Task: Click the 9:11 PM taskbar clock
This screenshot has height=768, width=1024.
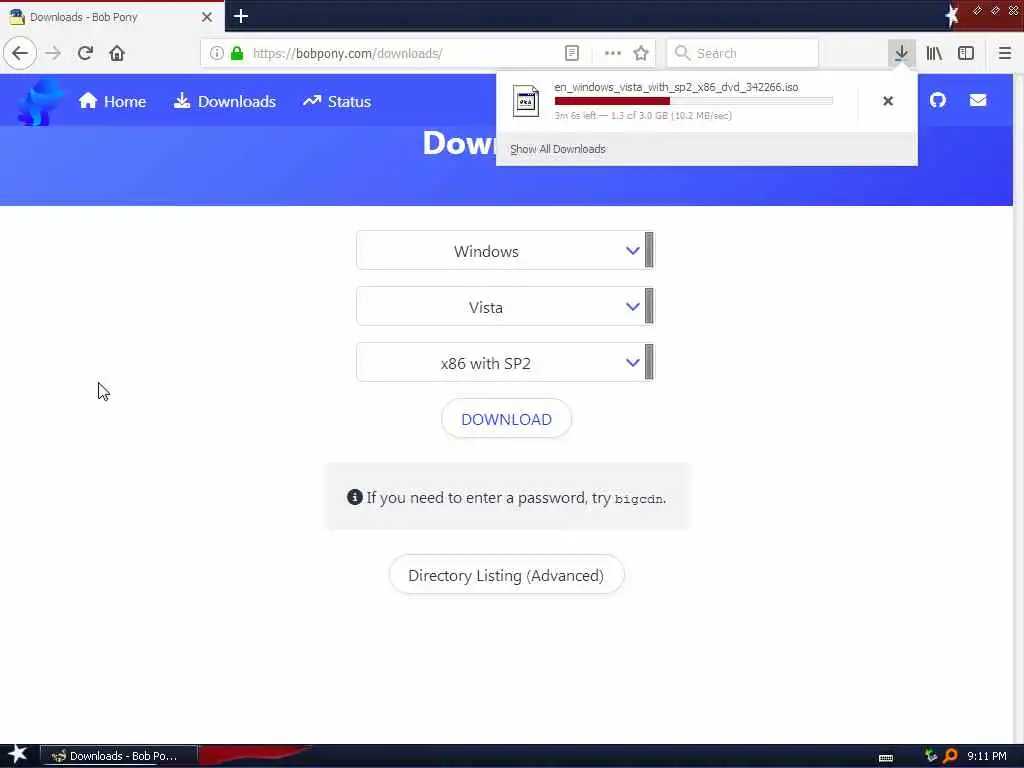Action: 986,756
